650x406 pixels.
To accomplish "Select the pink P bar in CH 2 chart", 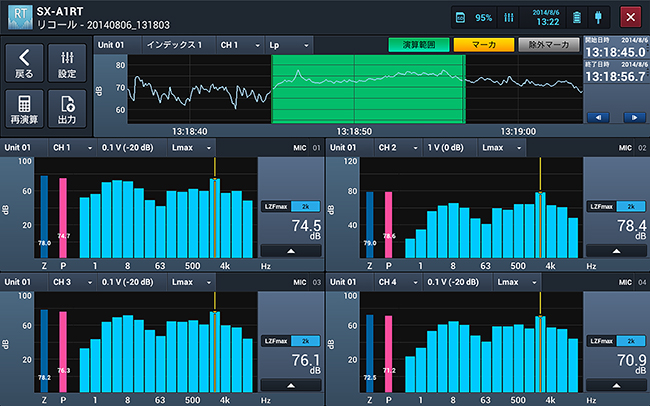I will point(388,224).
